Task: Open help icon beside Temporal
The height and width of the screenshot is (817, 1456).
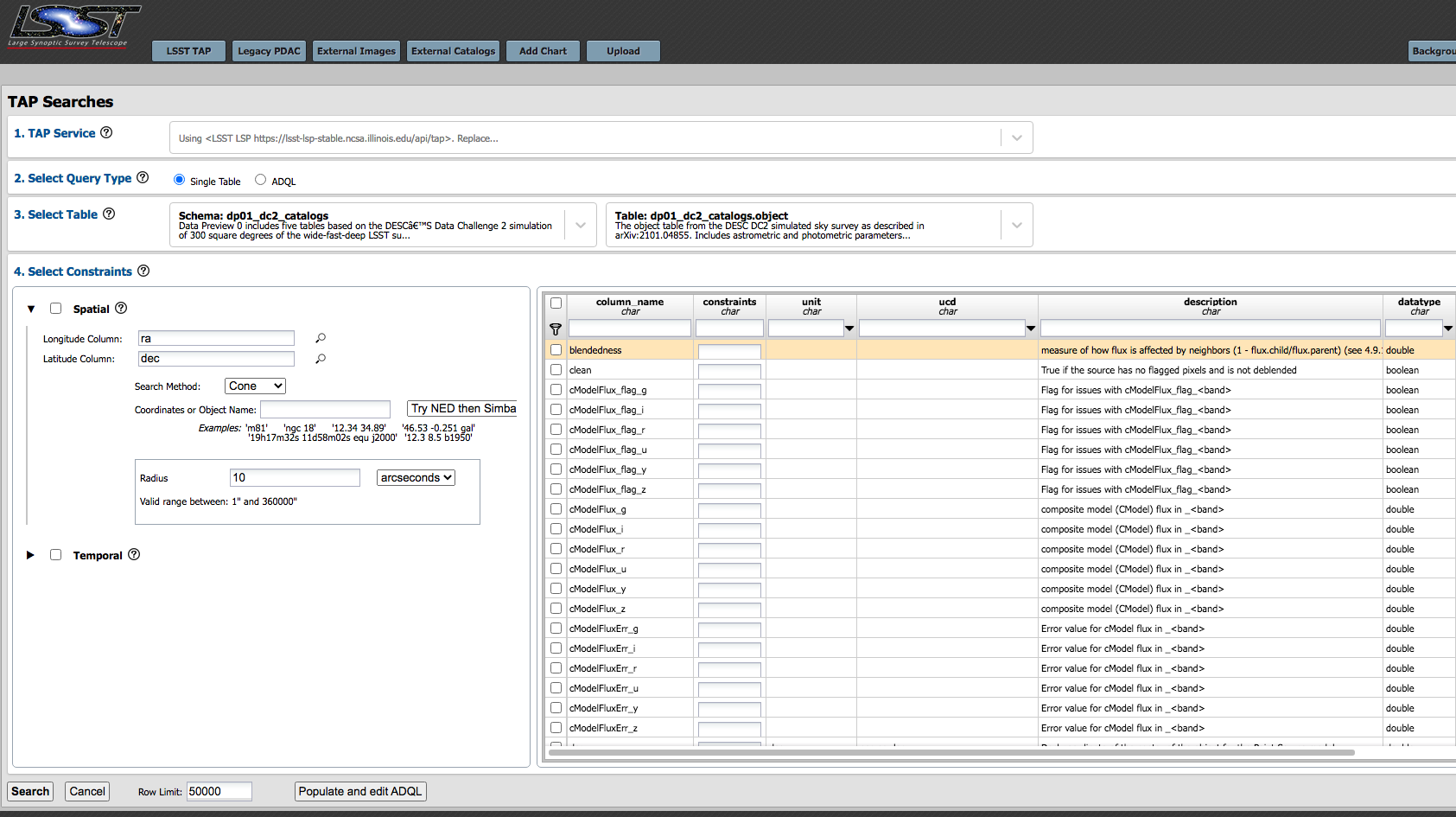Action: tap(134, 554)
